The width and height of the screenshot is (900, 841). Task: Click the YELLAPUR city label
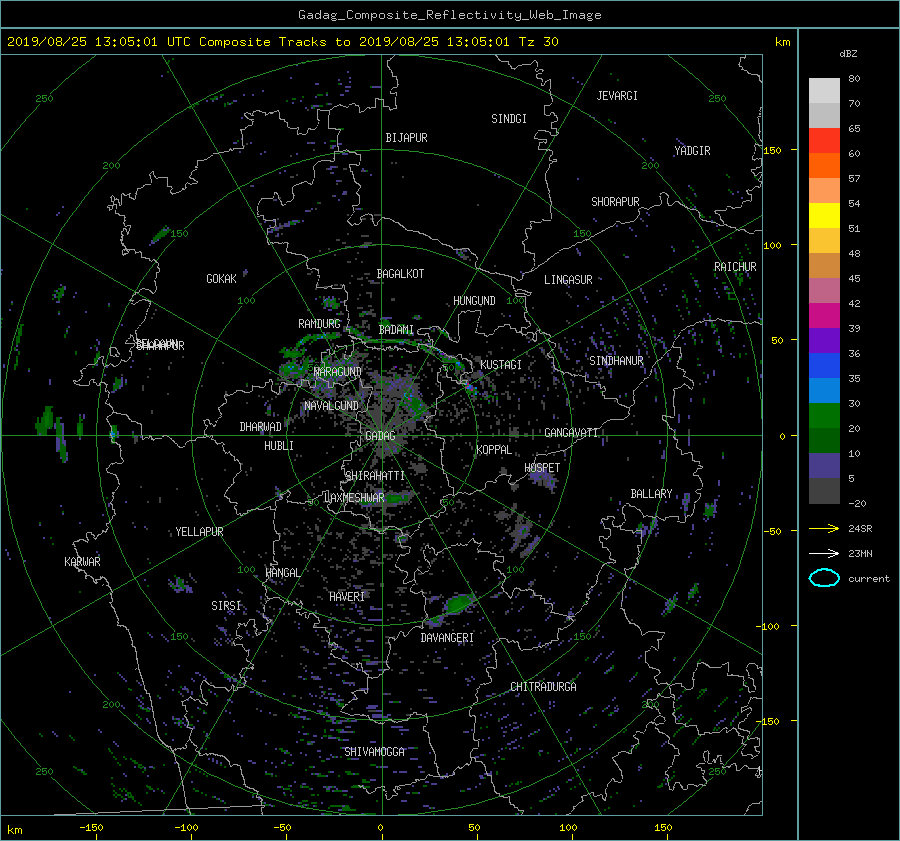click(199, 532)
